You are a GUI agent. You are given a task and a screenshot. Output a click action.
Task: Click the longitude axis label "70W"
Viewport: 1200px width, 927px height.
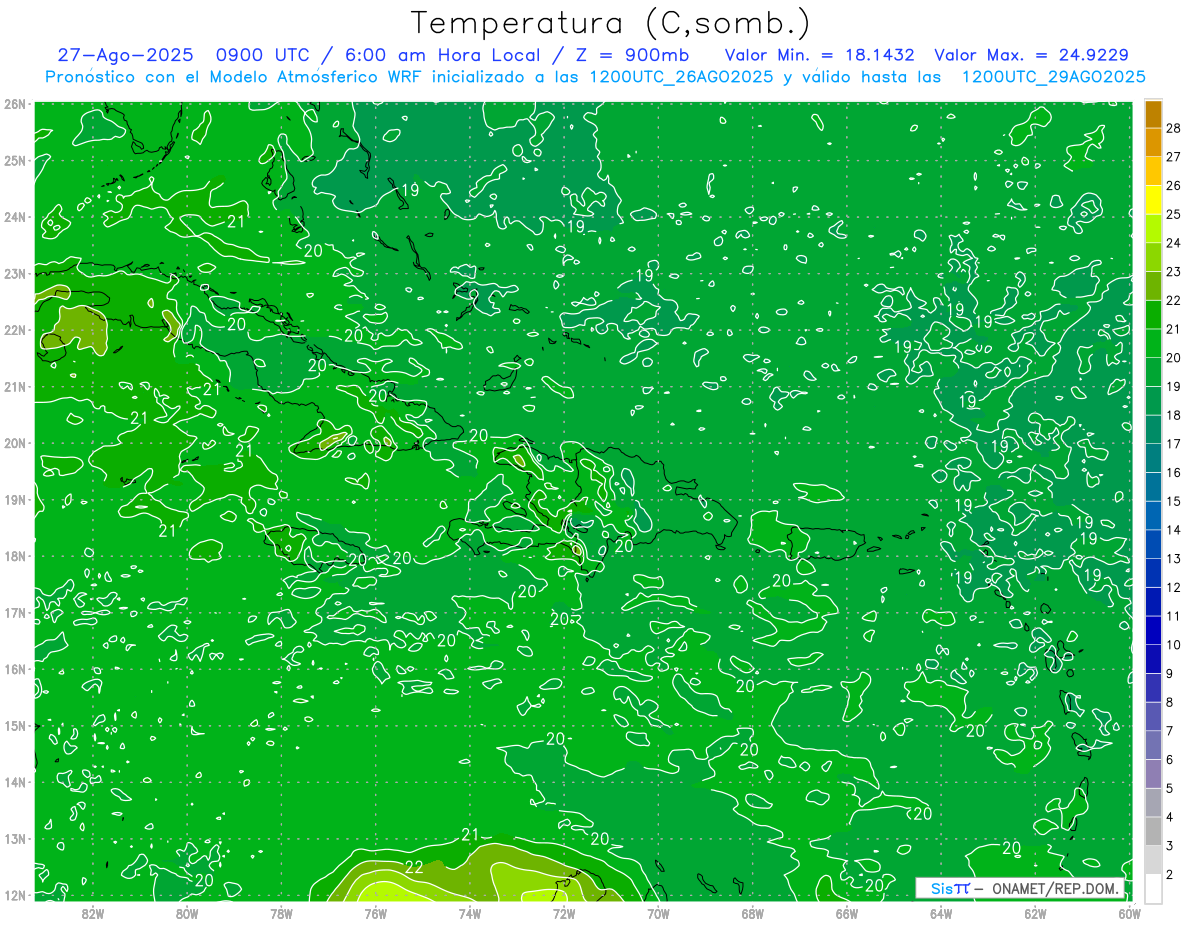point(658,913)
